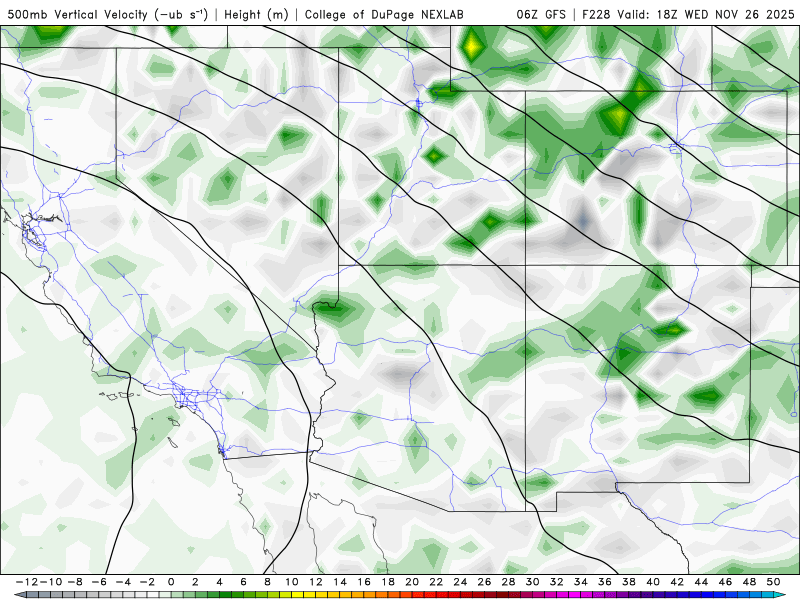The height and width of the screenshot is (600, 800).
Task: Click the "16" colorbar label
Action: (x=364, y=582)
